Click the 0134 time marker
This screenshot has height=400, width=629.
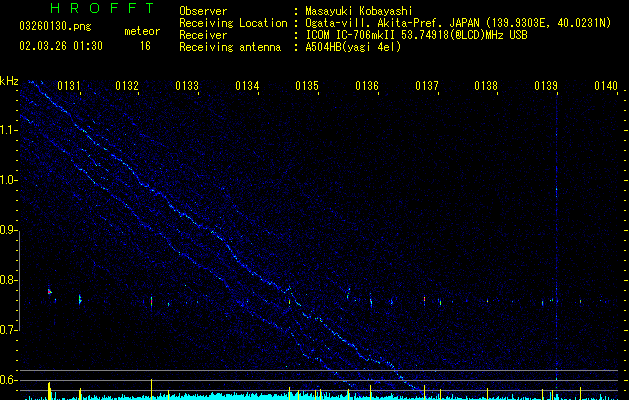point(247,86)
